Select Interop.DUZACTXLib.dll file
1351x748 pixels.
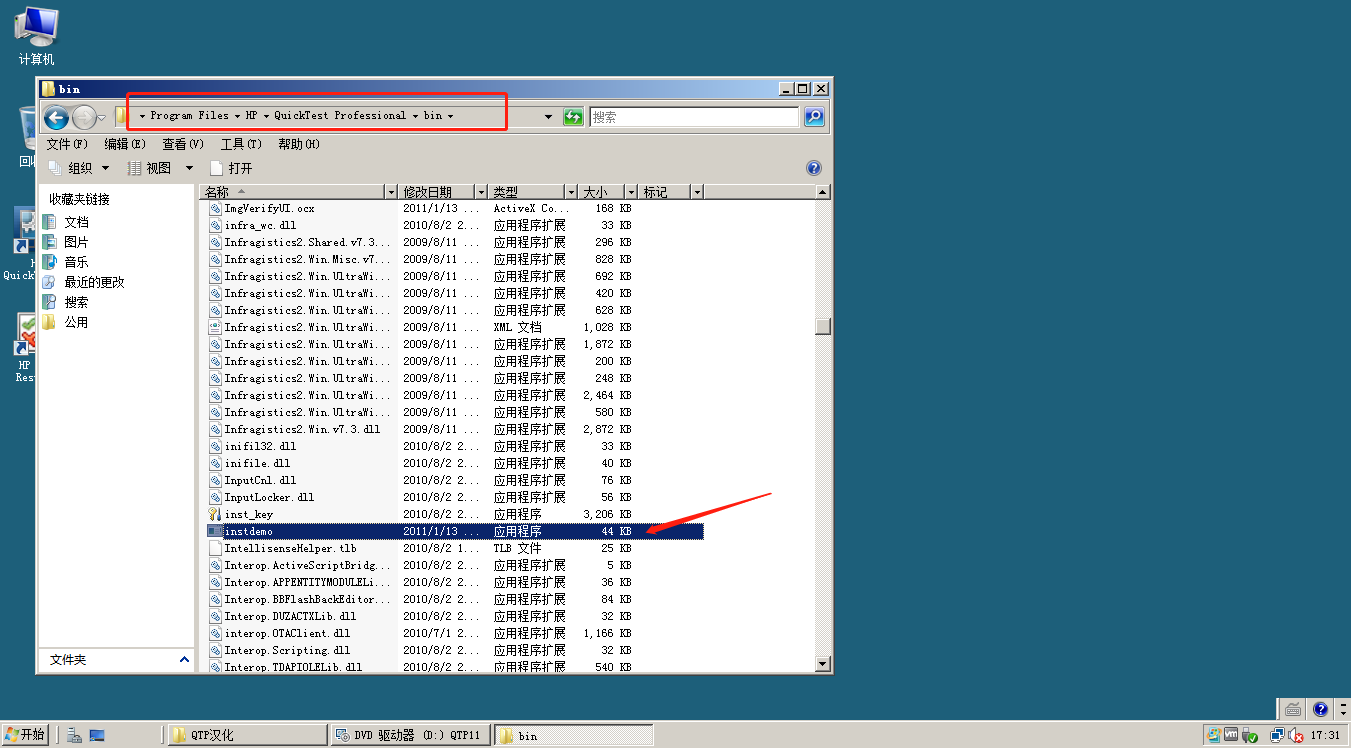tap(455, 616)
